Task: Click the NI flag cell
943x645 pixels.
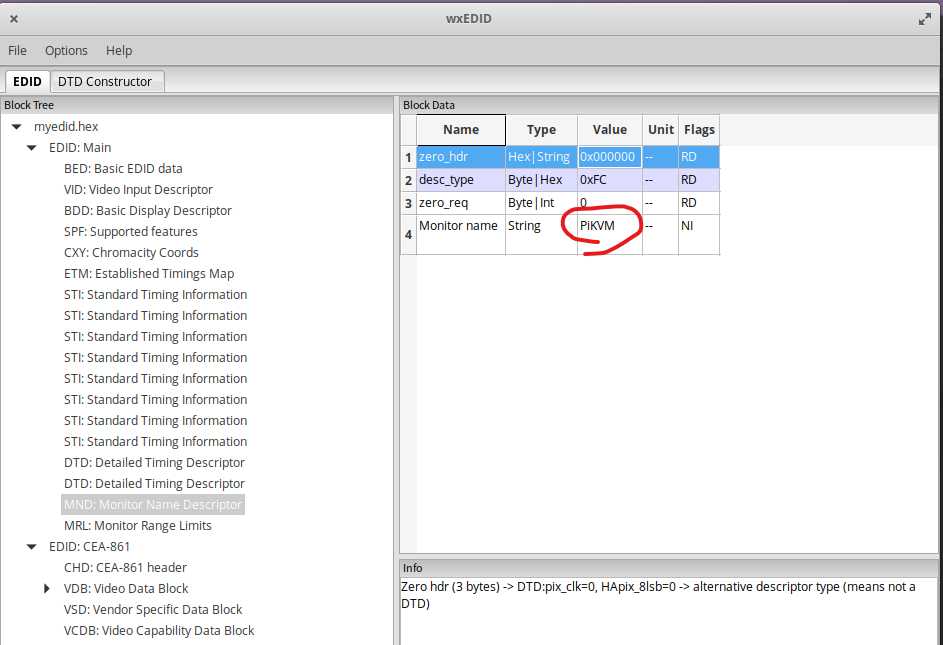Action: pos(699,235)
